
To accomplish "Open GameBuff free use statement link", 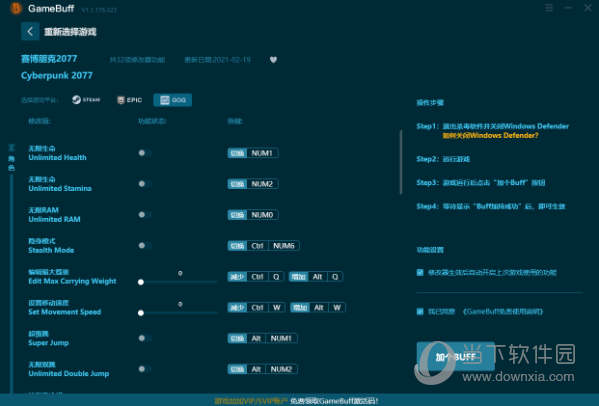I will 503,311.
